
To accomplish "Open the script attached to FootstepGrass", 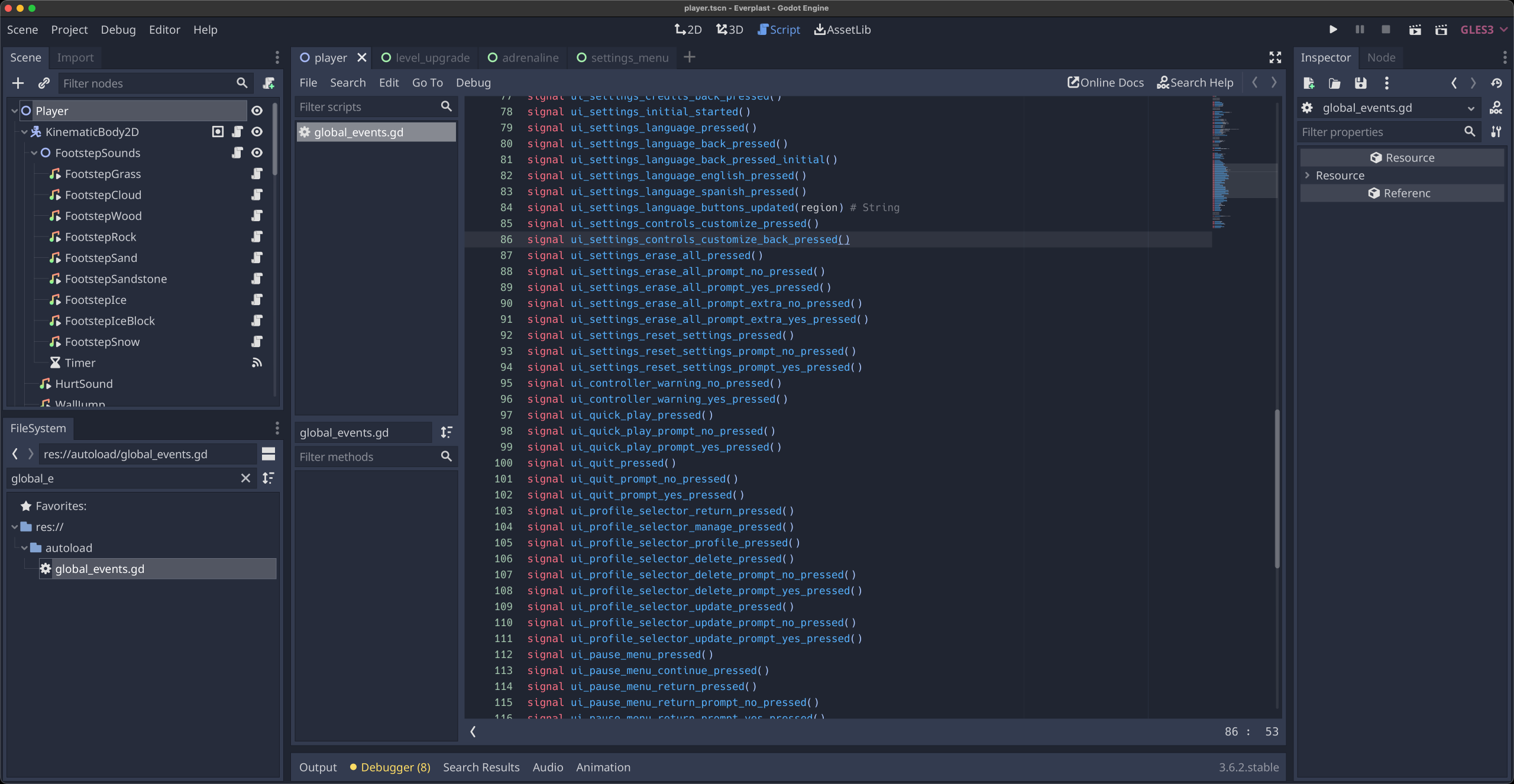I will click(257, 174).
